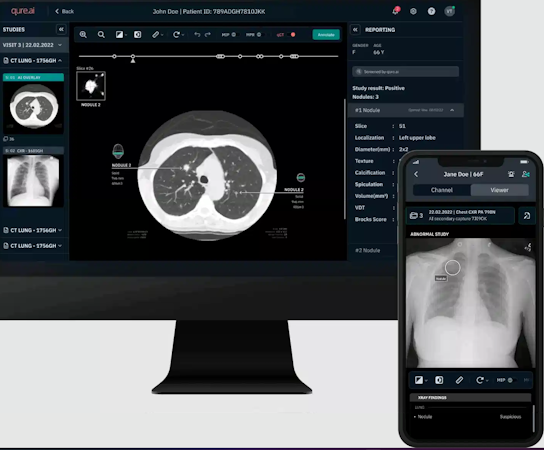Select the Viewer tab on phone
The height and width of the screenshot is (450, 544).
pyautogui.click(x=500, y=190)
